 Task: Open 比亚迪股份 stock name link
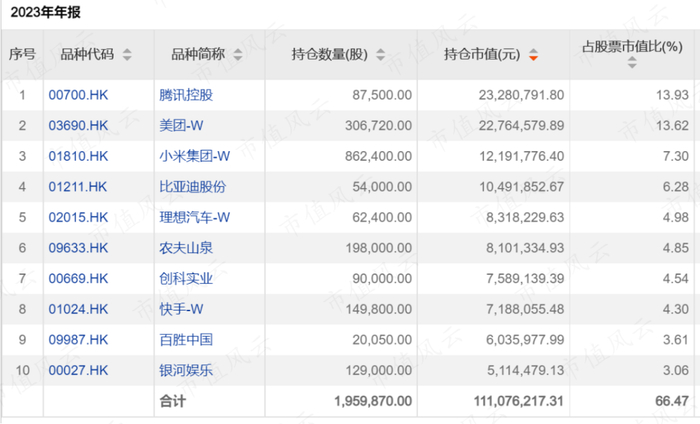click(192, 187)
